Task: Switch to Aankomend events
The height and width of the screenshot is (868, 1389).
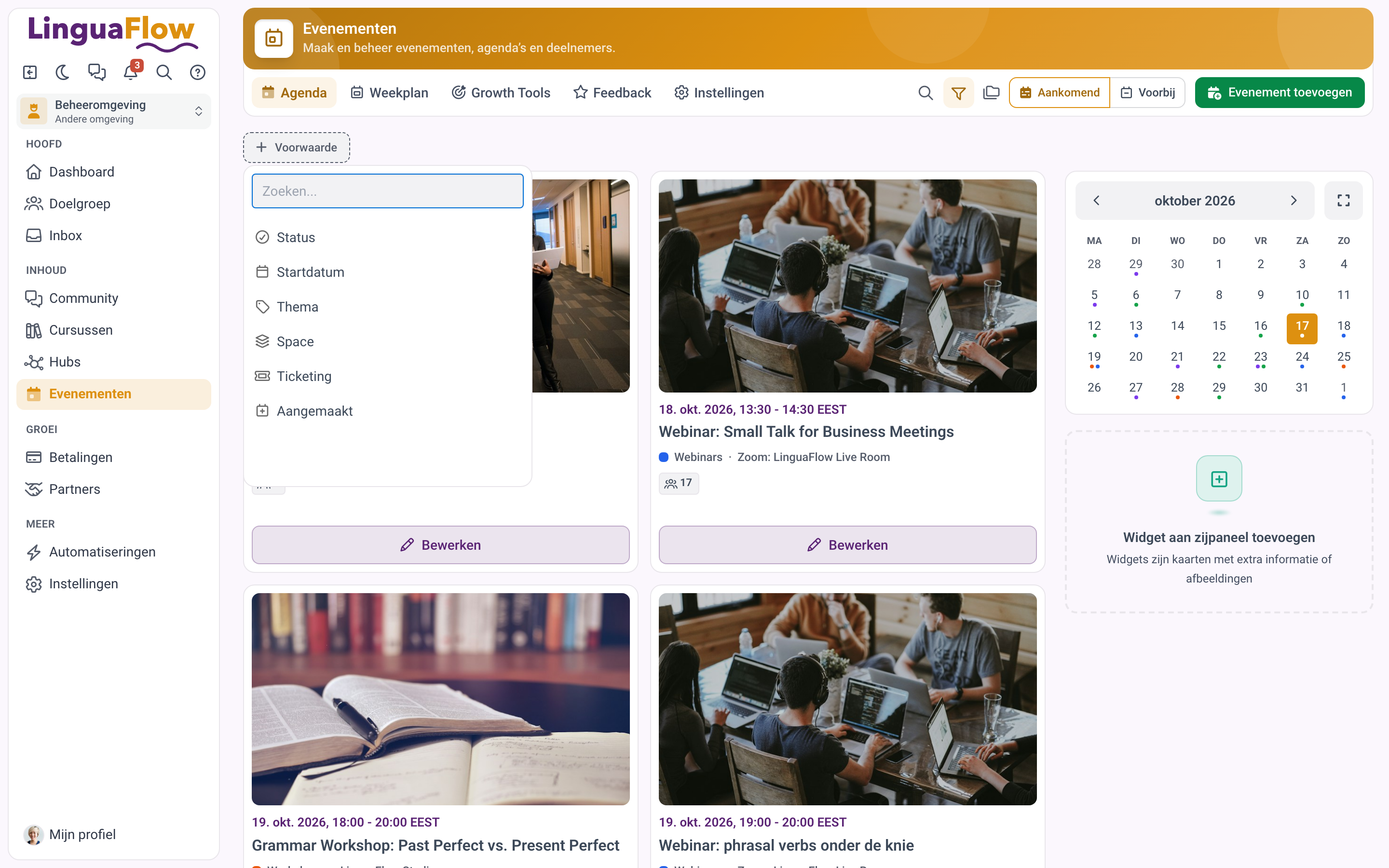Action: pyautogui.click(x=1060, y=93)
